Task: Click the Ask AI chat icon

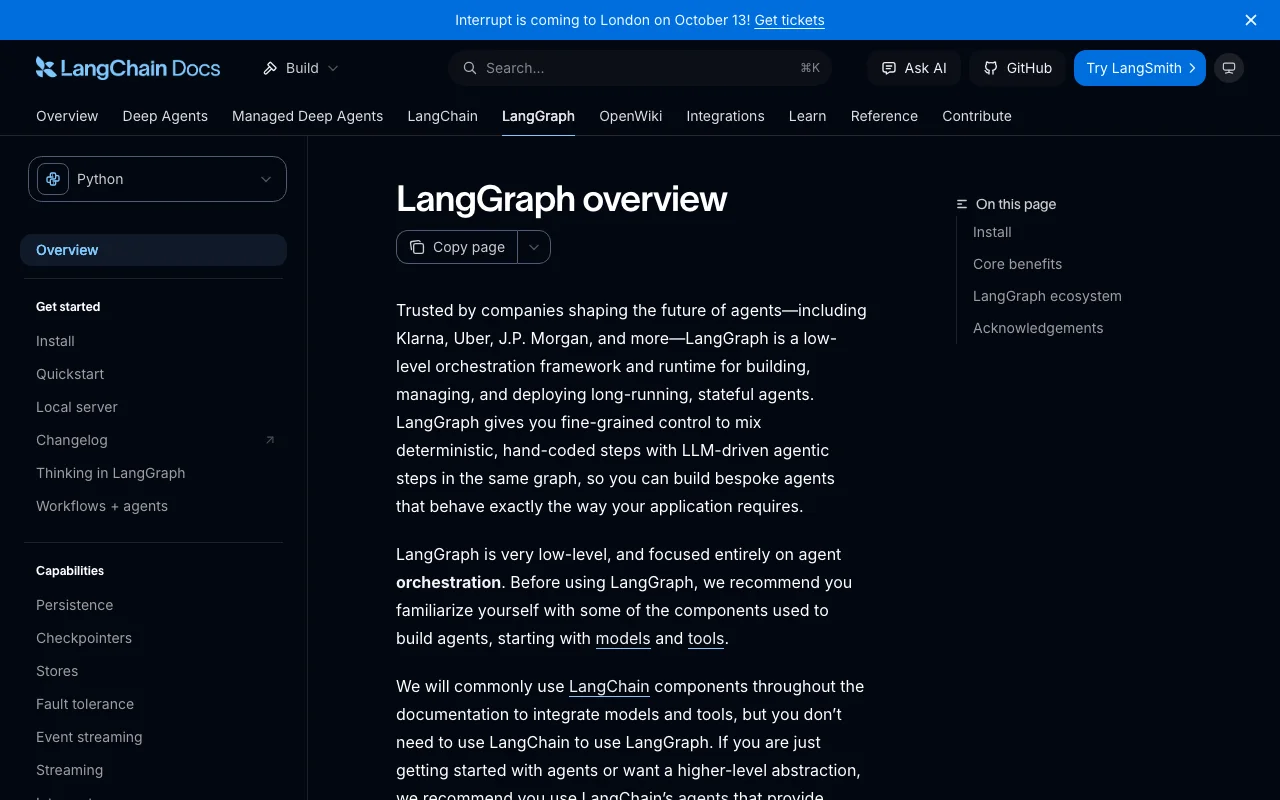Action: (888, 68)
